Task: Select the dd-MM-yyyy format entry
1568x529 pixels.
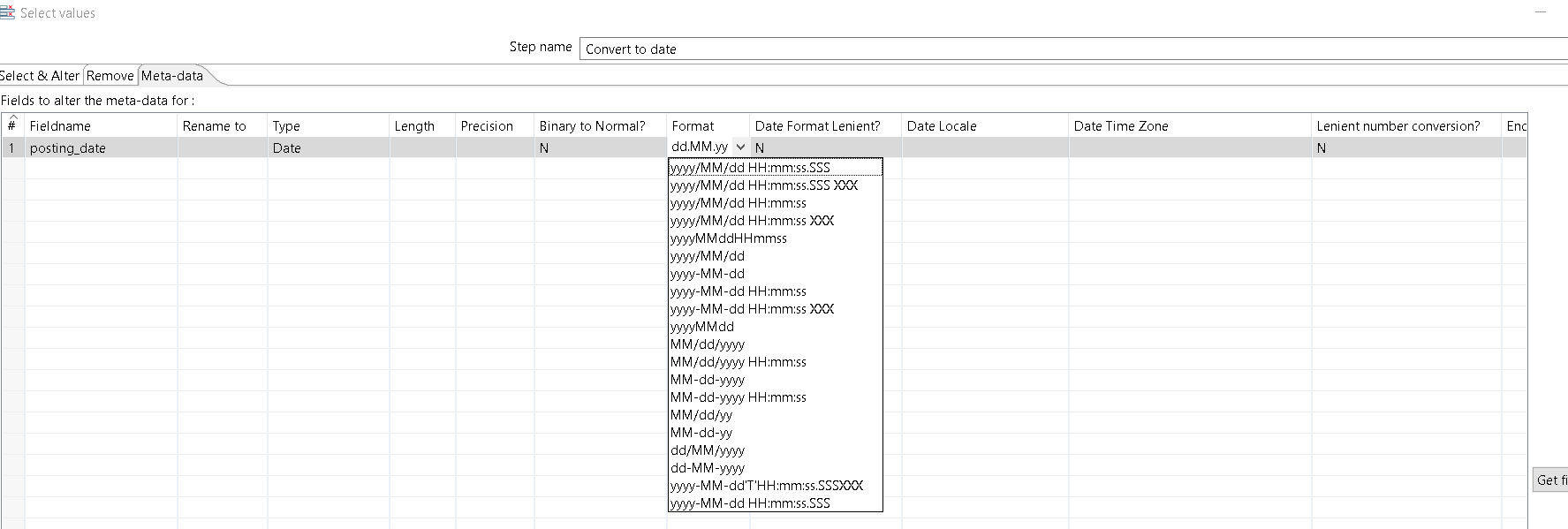Action: [x=708, y=468]
